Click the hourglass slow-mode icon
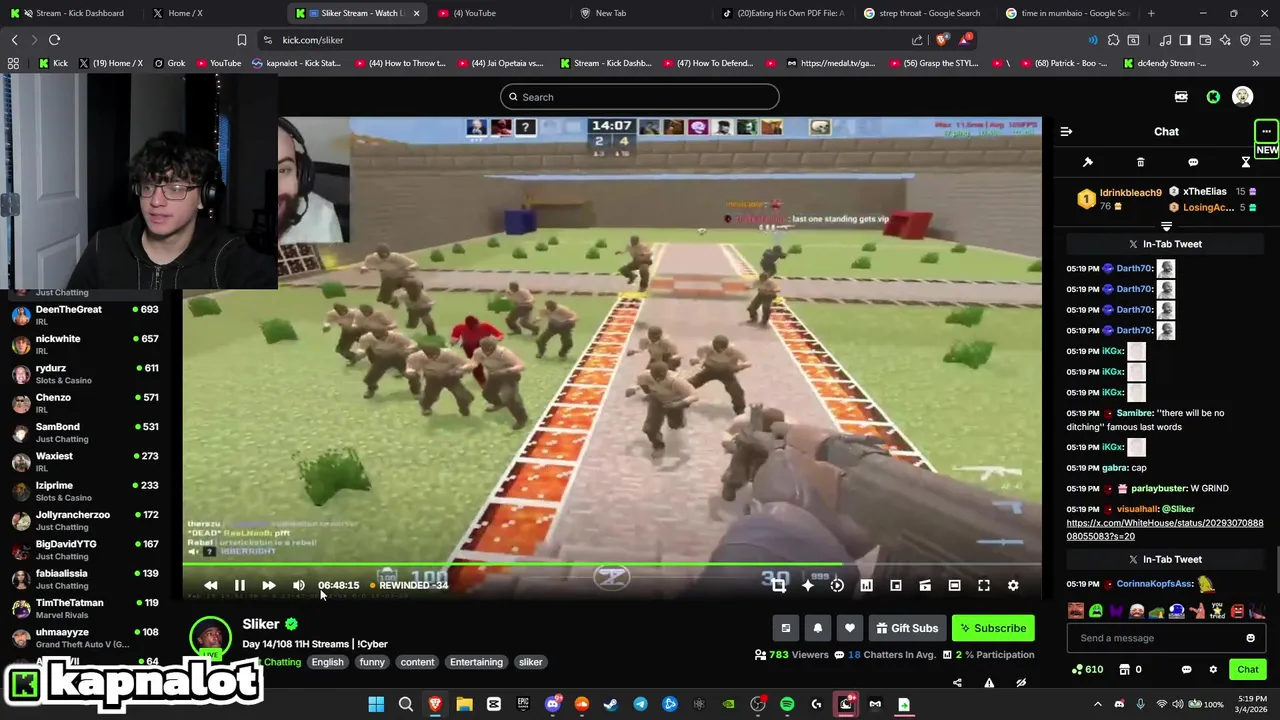 click(1246, 162)
